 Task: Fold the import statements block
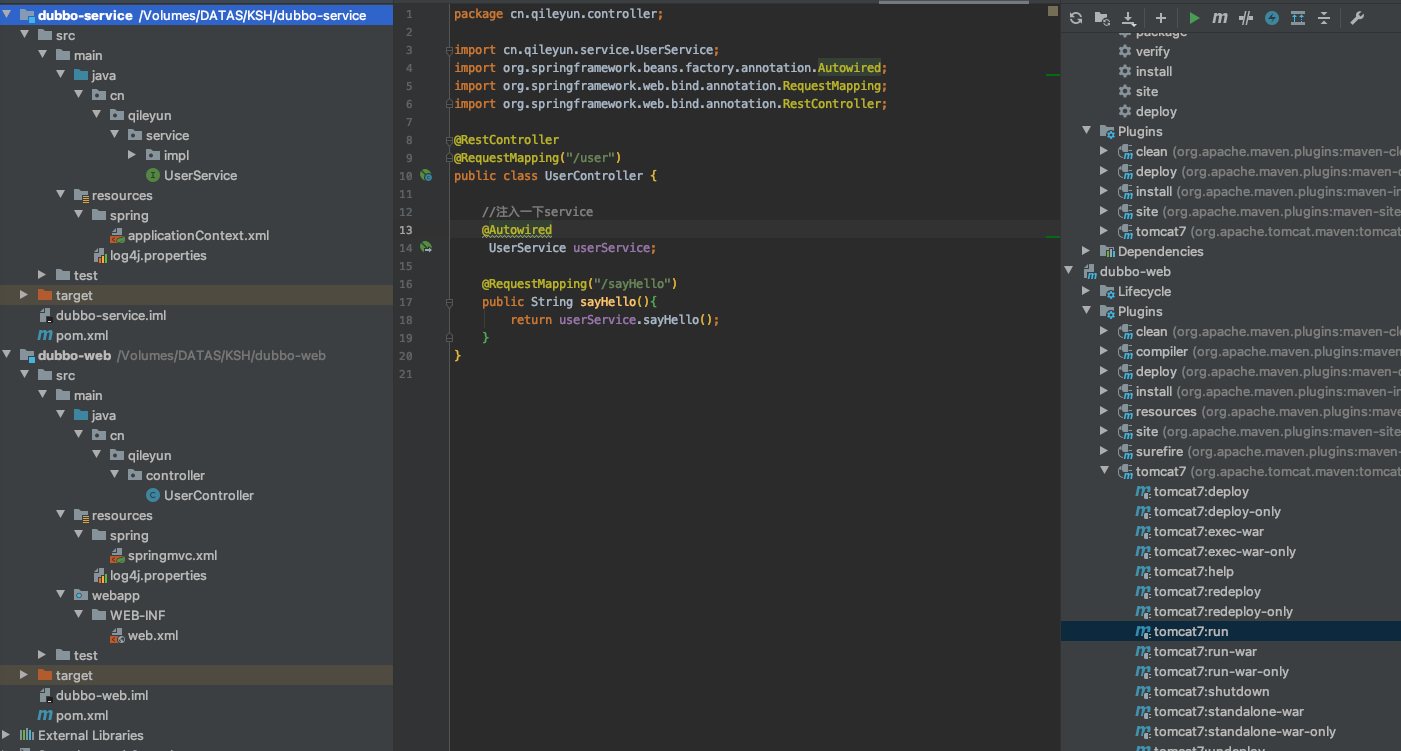click(x=449, y=50)
